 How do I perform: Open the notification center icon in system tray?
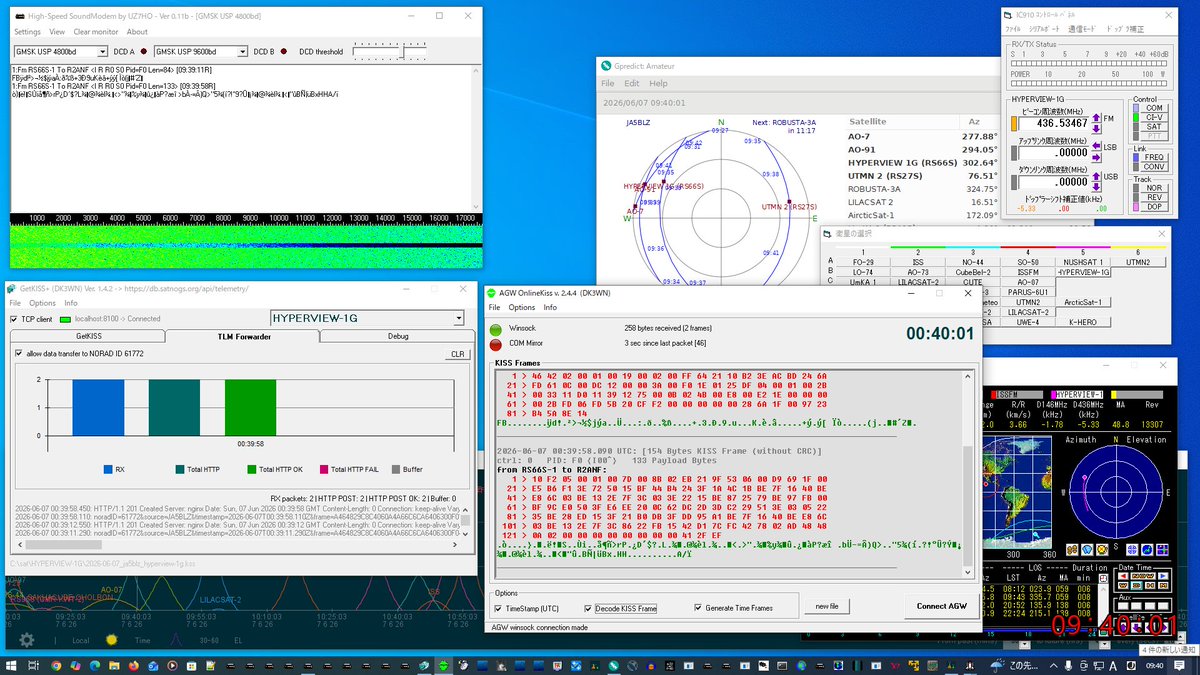pyautogui.click(x=1179, y=665)
